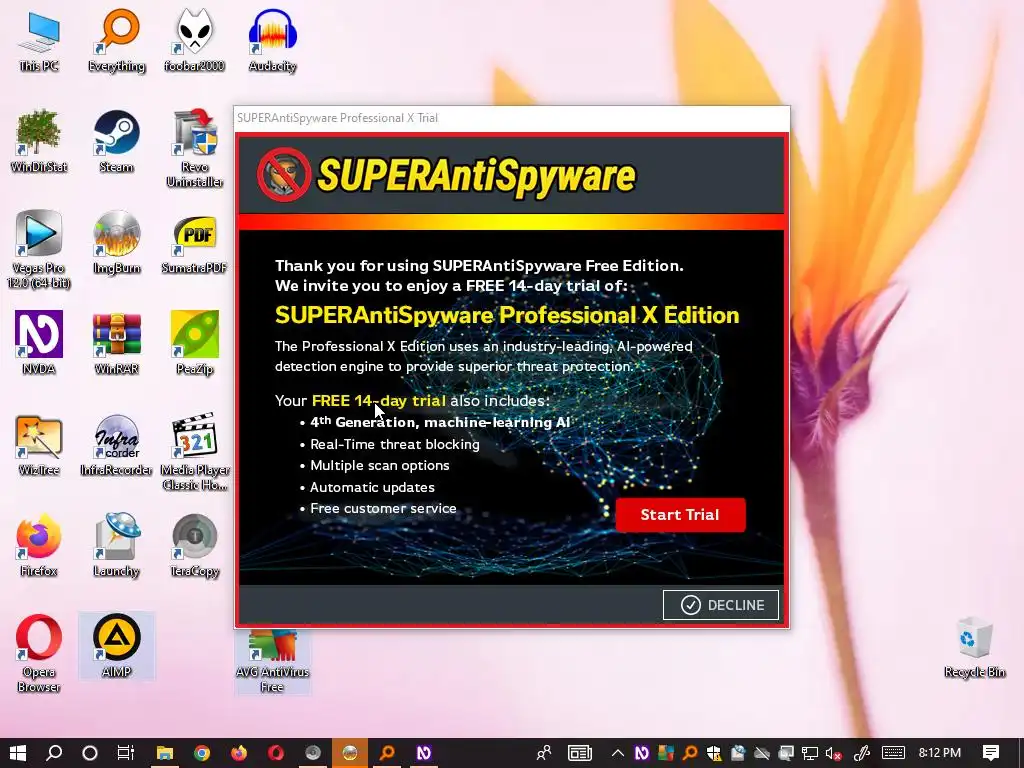Click 'Multiple scan options' bullet text
The height and width of the screenshot is (768, 1024).
coord(379,466)
